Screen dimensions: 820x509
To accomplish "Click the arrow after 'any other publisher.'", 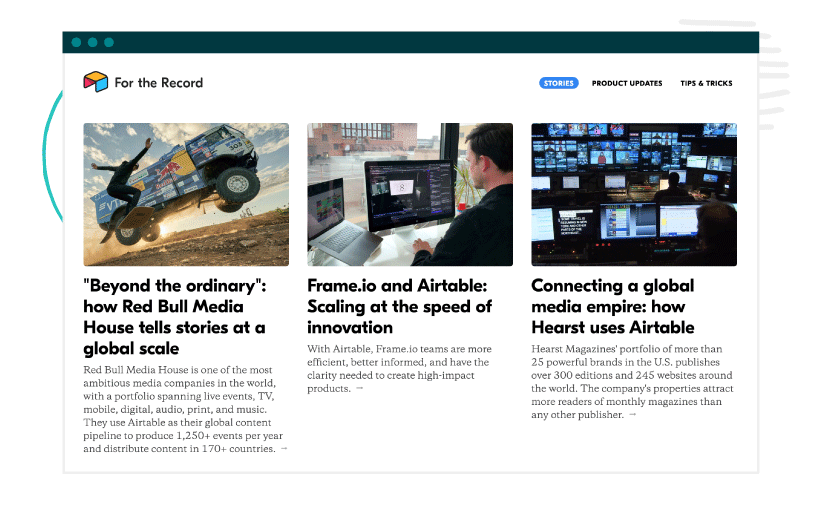I will point(632,414).
